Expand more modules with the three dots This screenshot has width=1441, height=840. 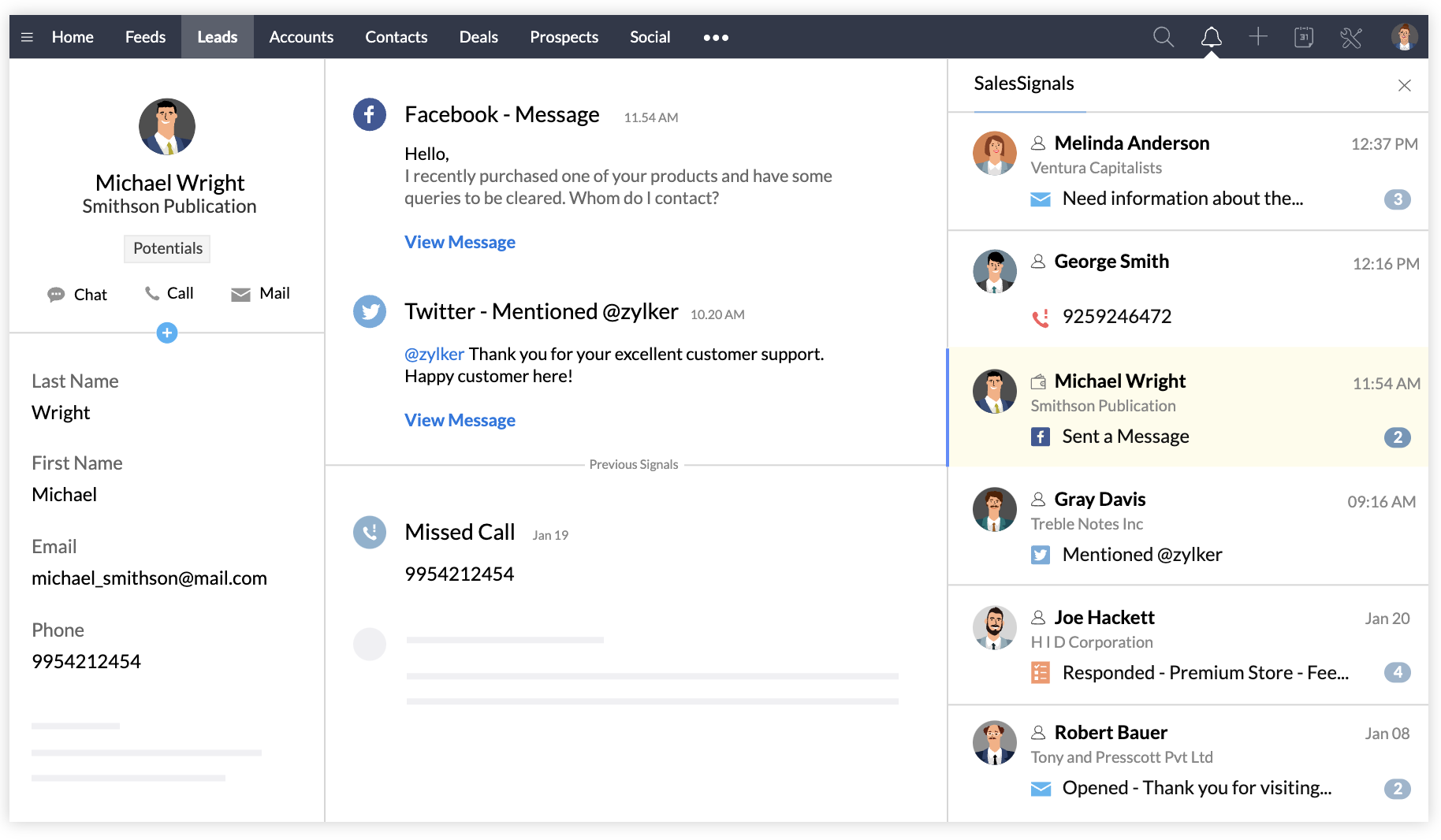pos(716,37)
